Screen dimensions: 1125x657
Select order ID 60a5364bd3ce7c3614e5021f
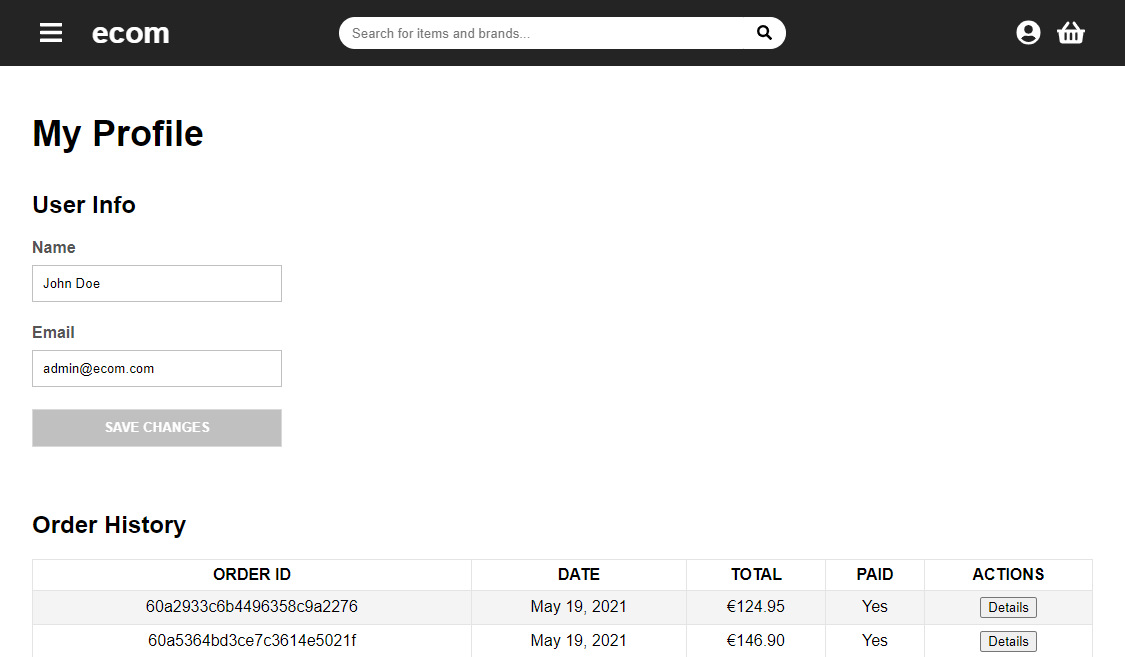pyautogui.click(x=252, y=641)
